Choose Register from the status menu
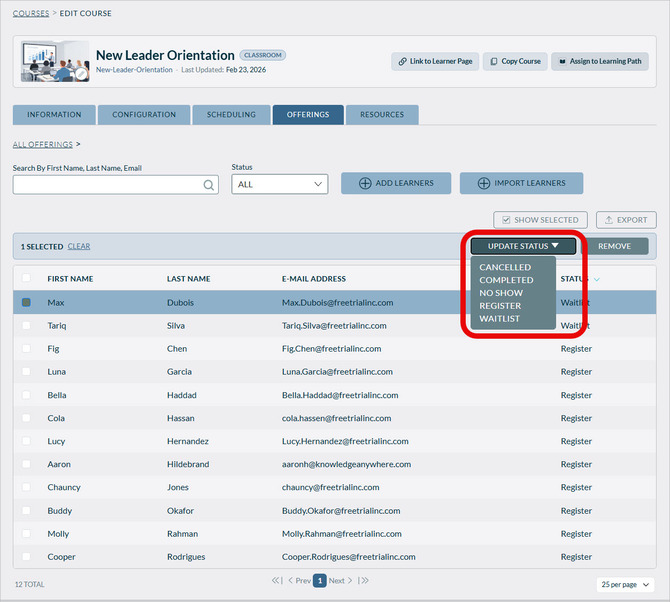 click(500, 306)
